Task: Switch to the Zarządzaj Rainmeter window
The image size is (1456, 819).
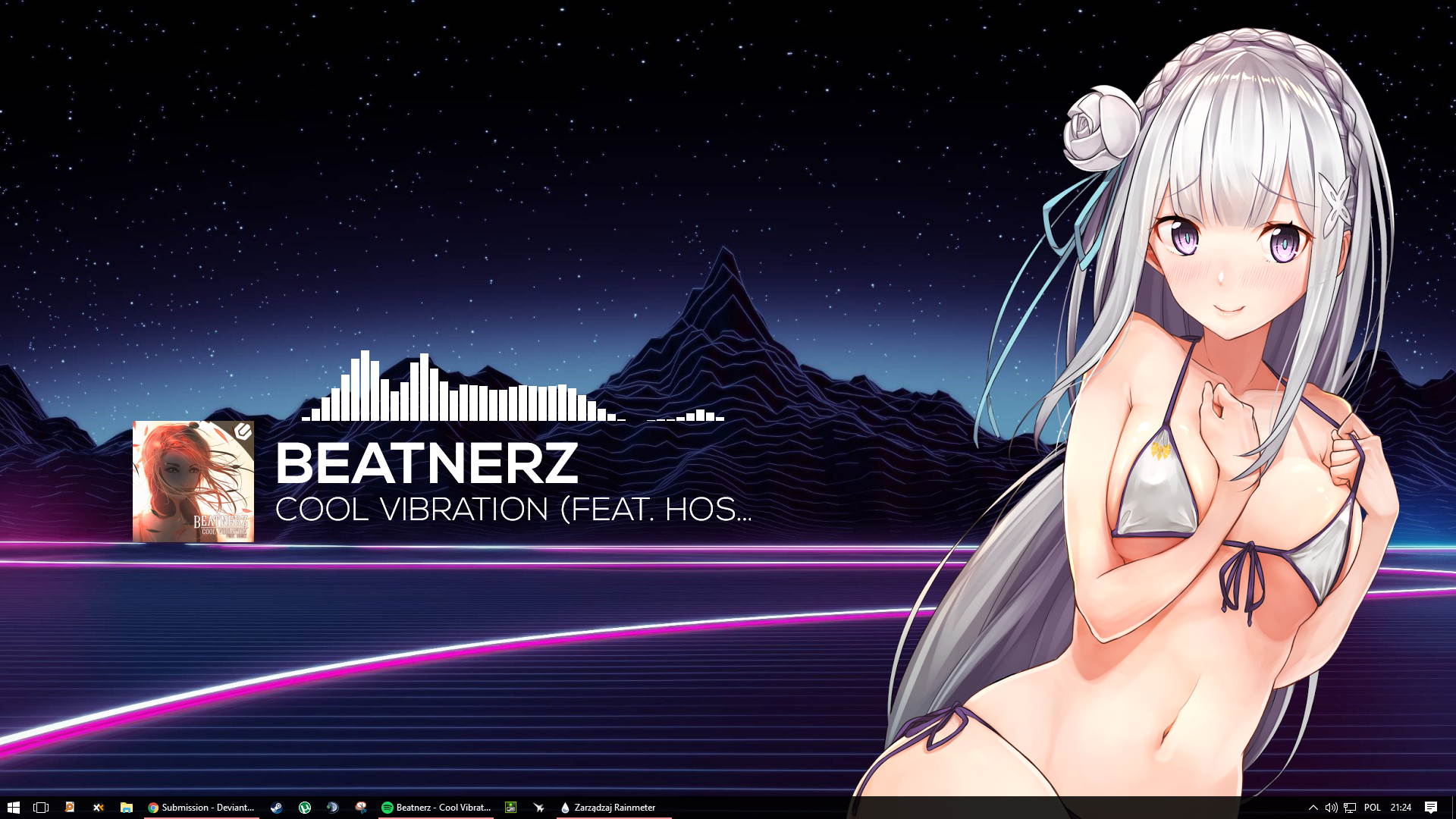Action: coord(613,808)
